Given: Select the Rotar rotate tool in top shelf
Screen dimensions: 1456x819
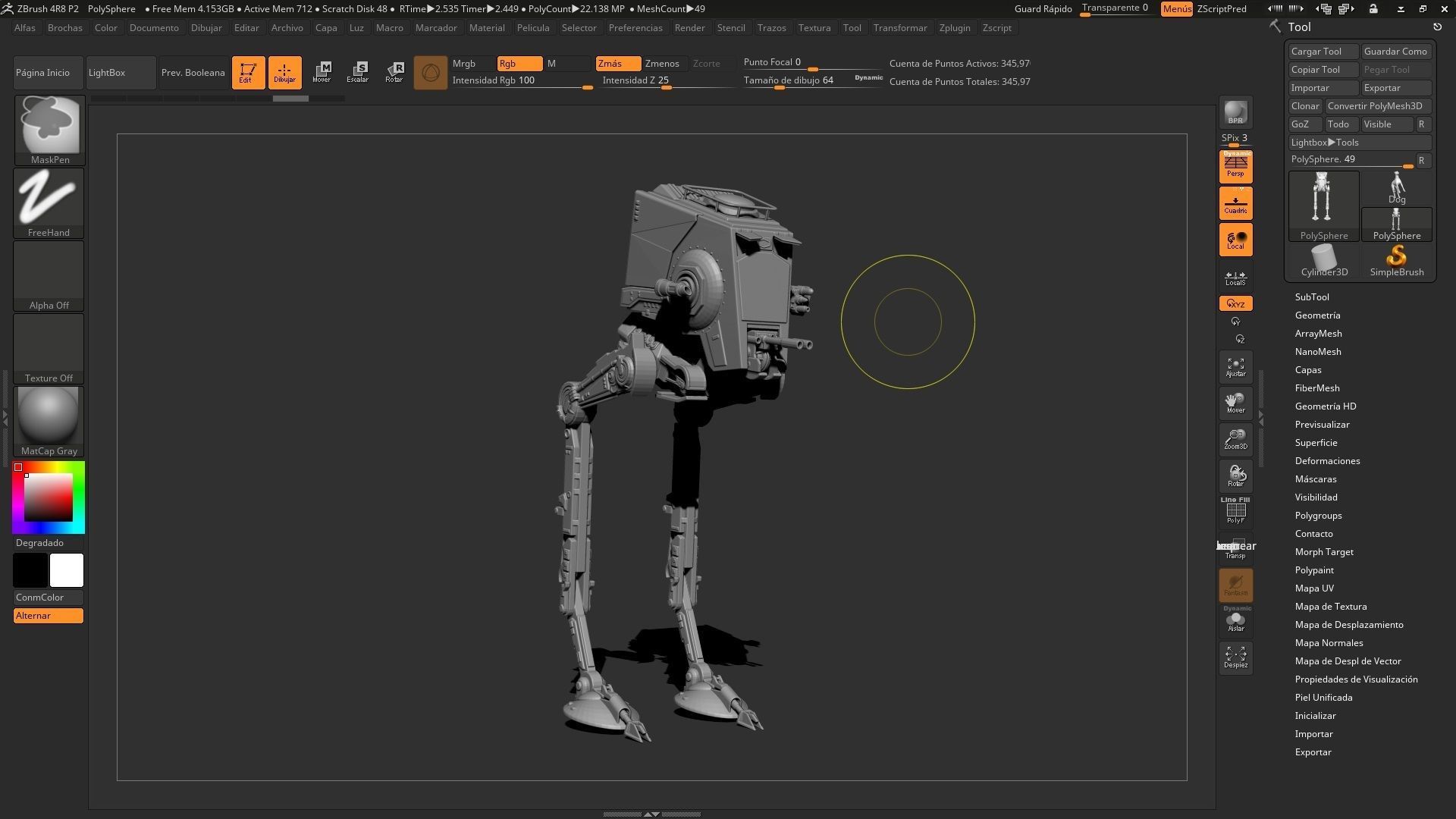Looking at the screenshot, I should 394,73.
